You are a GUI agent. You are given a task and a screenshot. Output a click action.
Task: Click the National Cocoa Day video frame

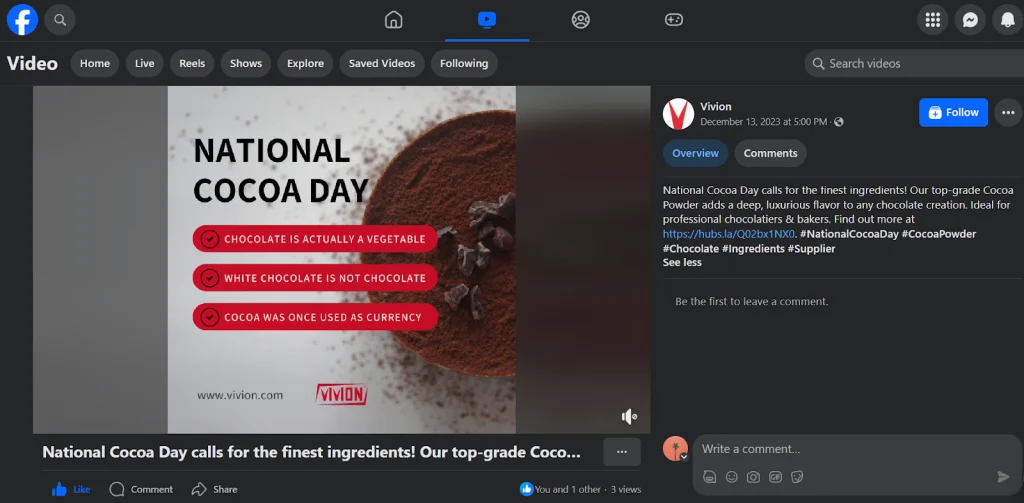pyautogui.click(x=342, y=259)
